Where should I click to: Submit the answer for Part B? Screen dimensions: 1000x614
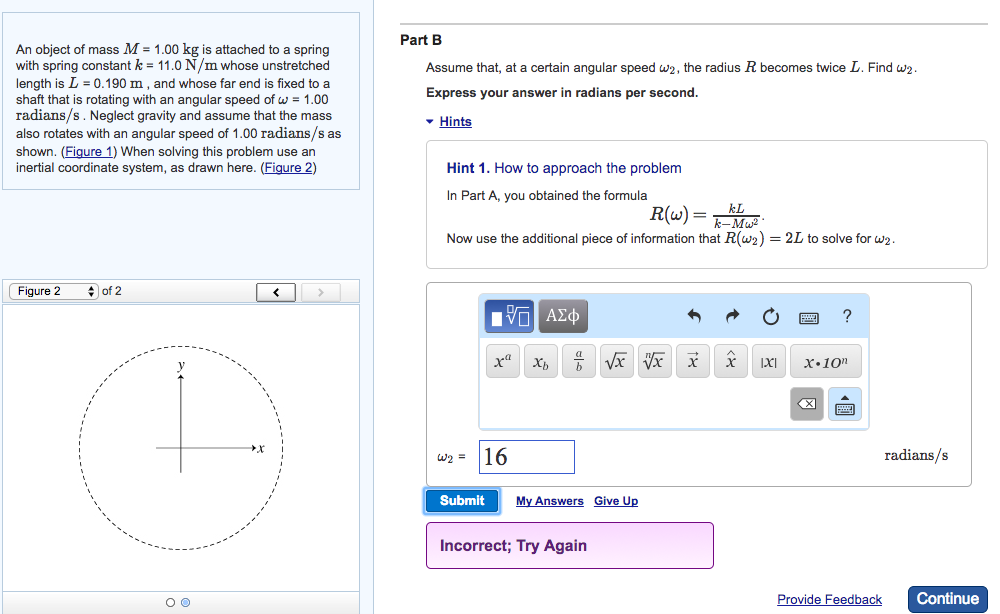(x=461, y=500)
